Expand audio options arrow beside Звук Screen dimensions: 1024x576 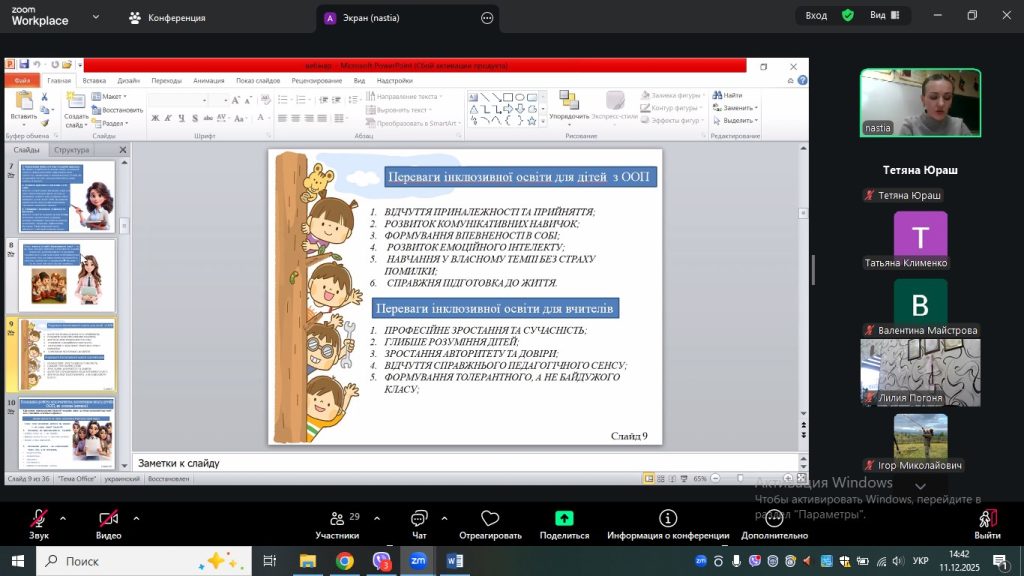[x=63, y=518]
